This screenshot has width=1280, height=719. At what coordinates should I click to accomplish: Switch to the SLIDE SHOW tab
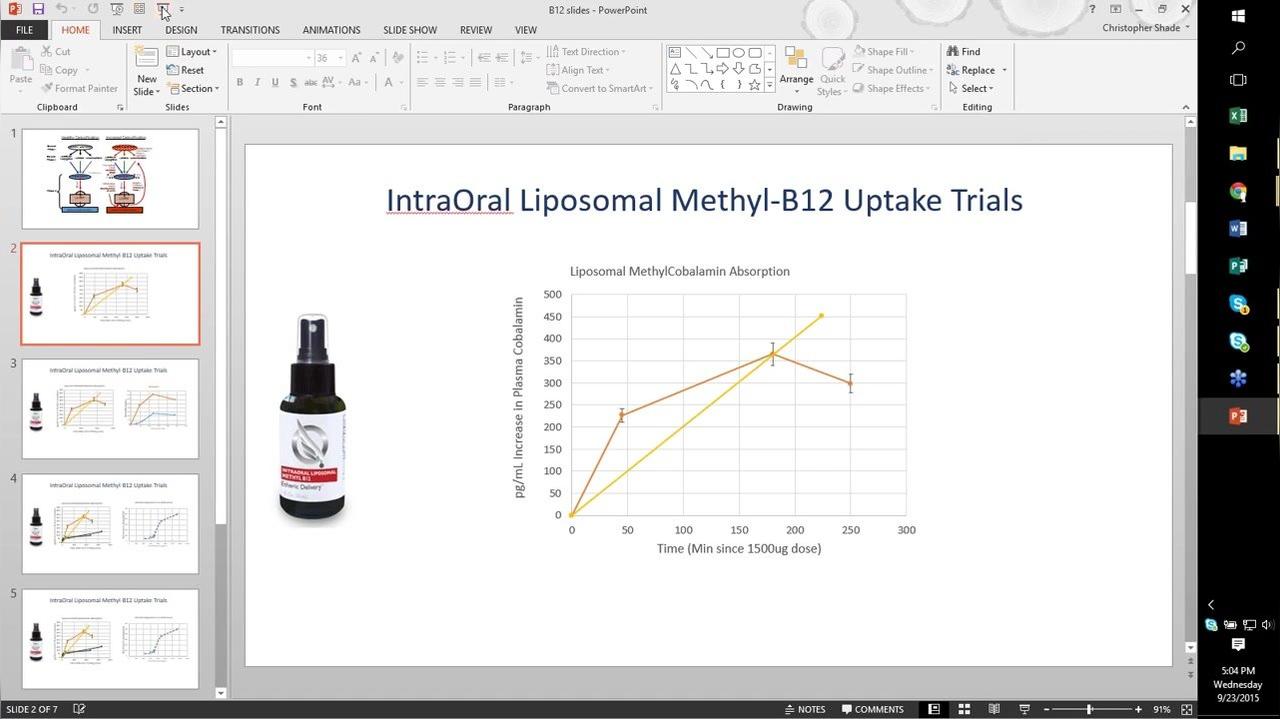coord(410,30)
